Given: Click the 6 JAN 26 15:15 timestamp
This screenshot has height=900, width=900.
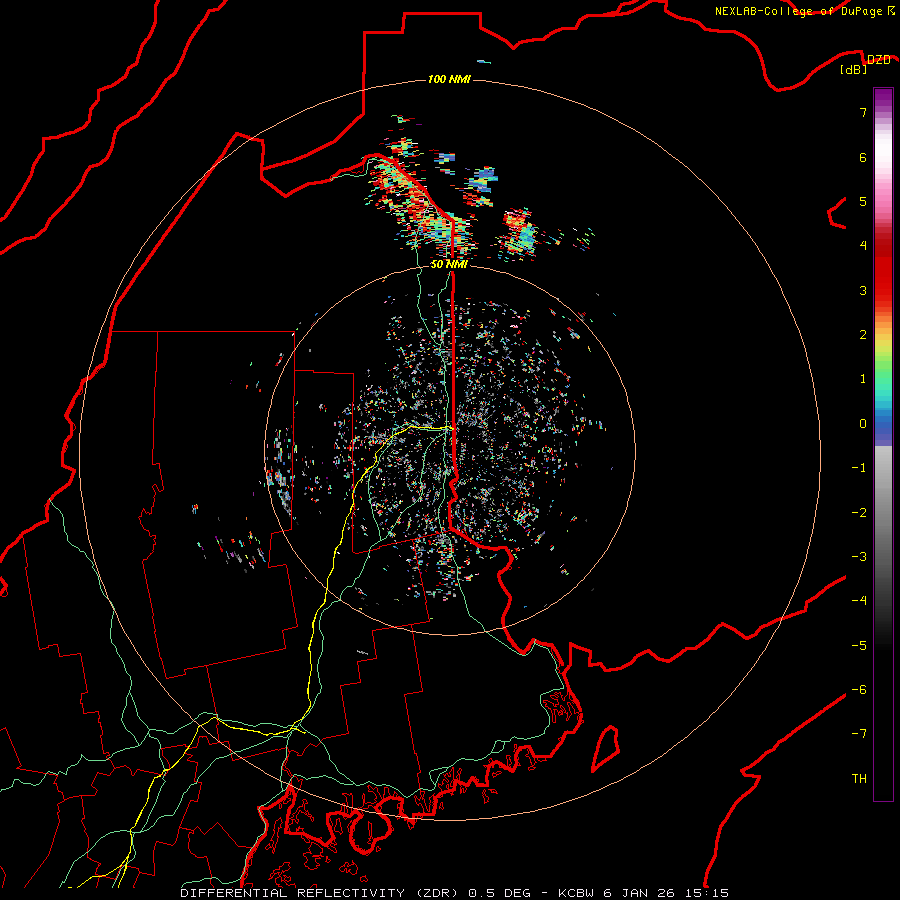Looking at the screenshot, I should click(666, 893).
